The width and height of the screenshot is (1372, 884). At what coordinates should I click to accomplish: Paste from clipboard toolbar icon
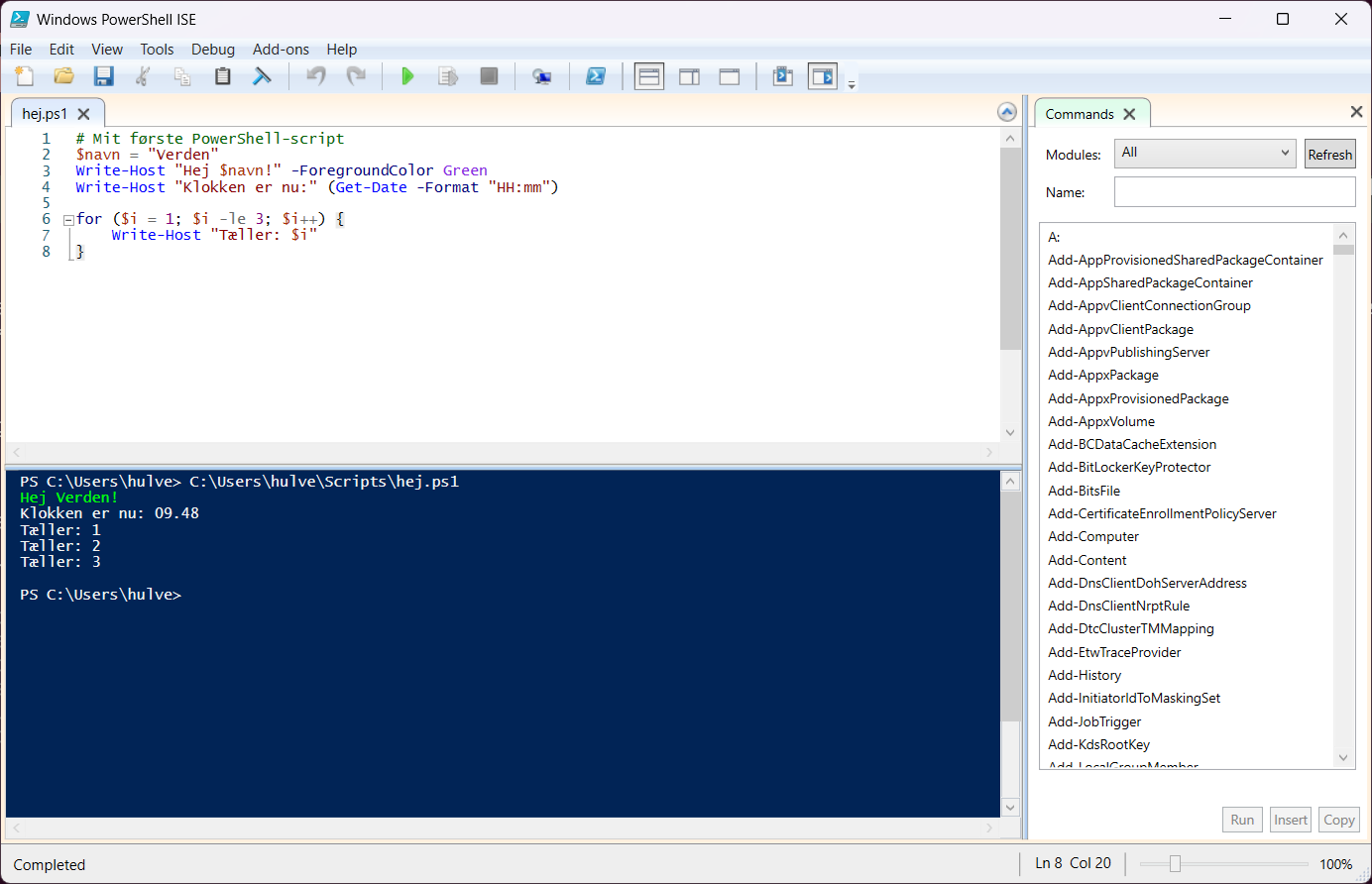coord(223,76)
